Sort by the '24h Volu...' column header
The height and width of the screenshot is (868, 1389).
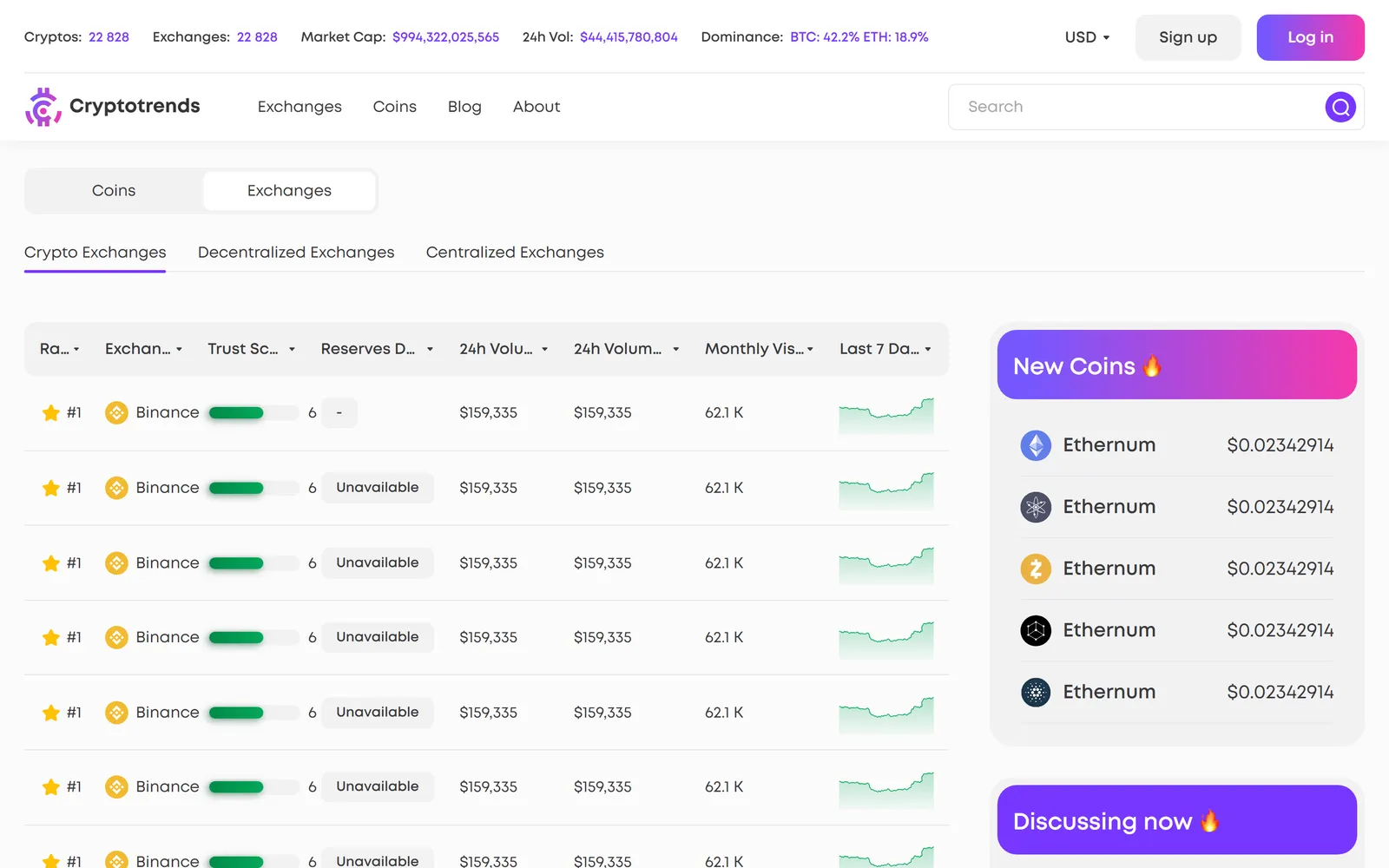(504, 349)
